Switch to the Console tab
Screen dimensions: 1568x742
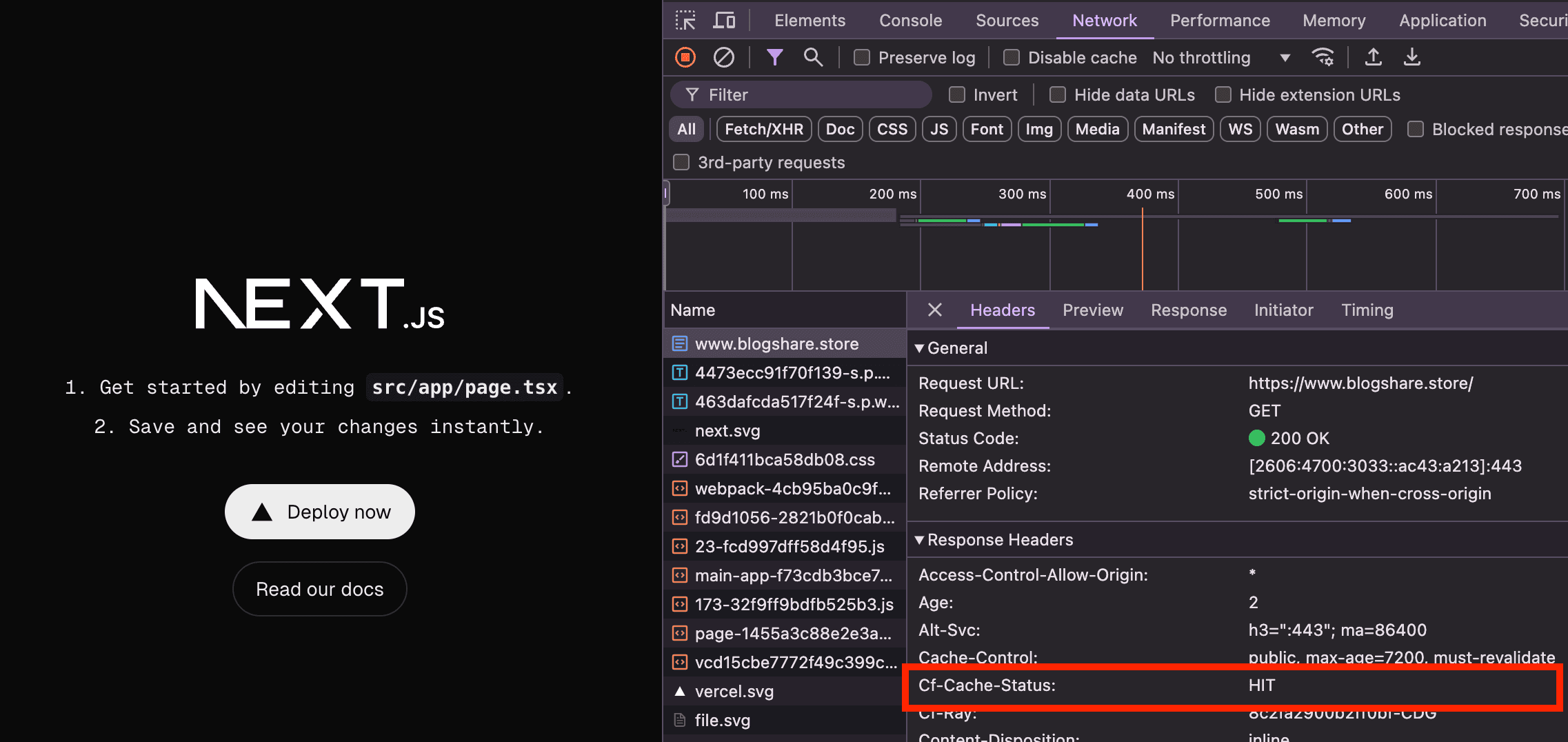point(910,20)
